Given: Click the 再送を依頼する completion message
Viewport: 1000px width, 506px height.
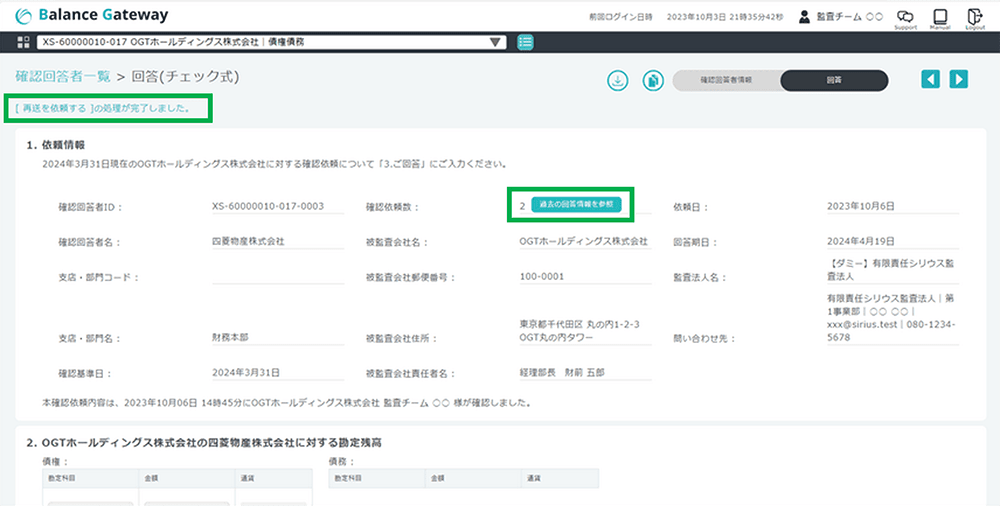Looking at the screenshot, I should pos(108,106).
